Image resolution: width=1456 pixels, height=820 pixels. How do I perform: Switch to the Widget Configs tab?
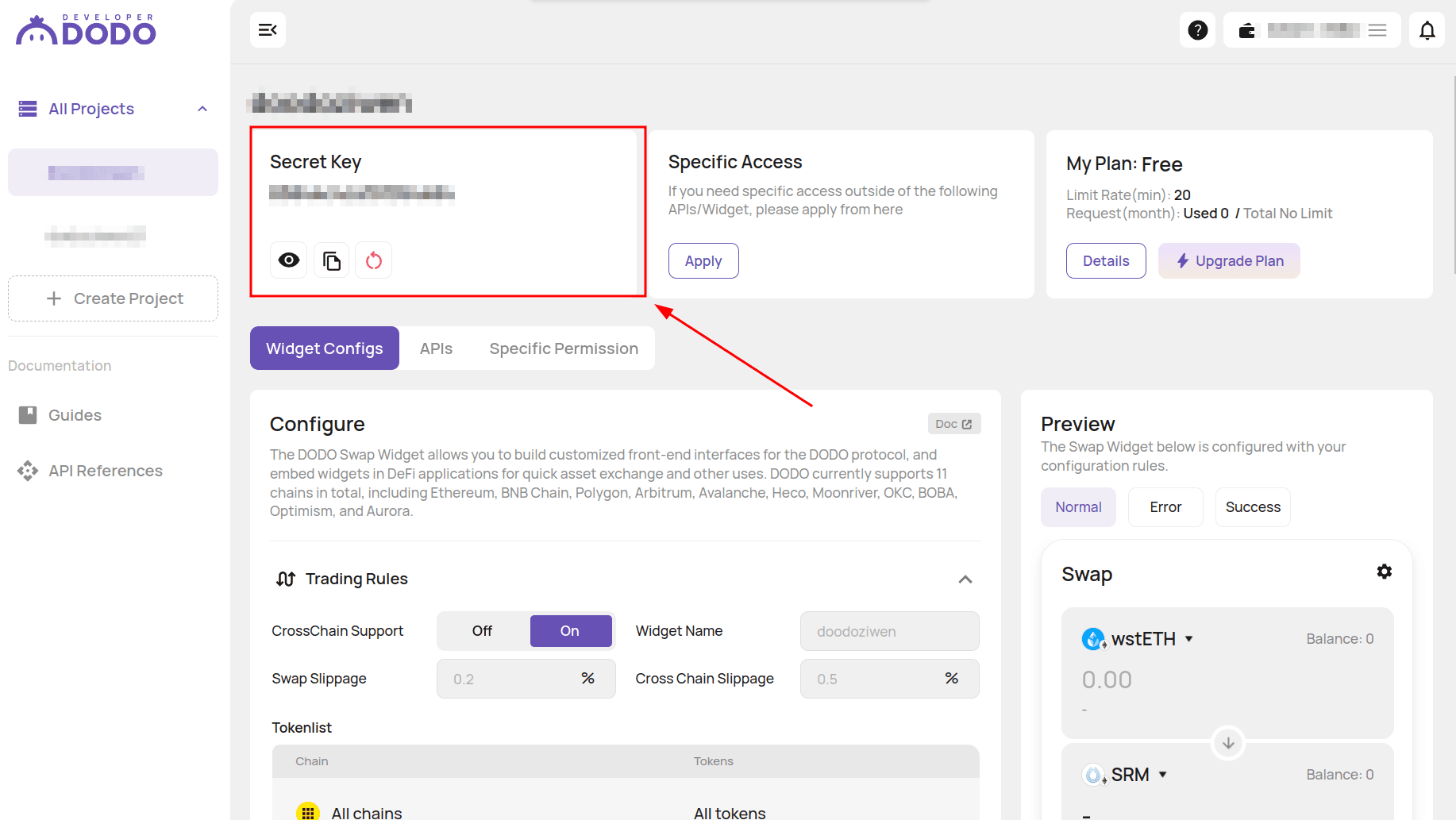click(325, 348)
